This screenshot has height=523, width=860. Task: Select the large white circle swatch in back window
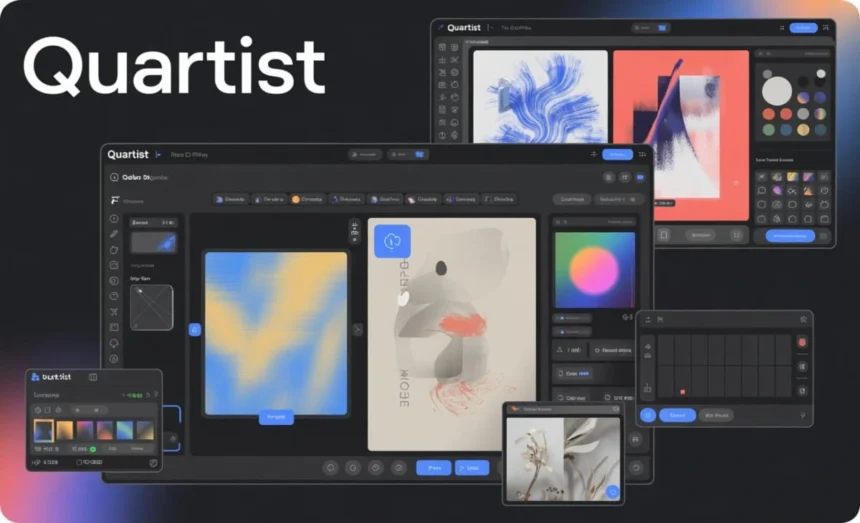[777, 90]
